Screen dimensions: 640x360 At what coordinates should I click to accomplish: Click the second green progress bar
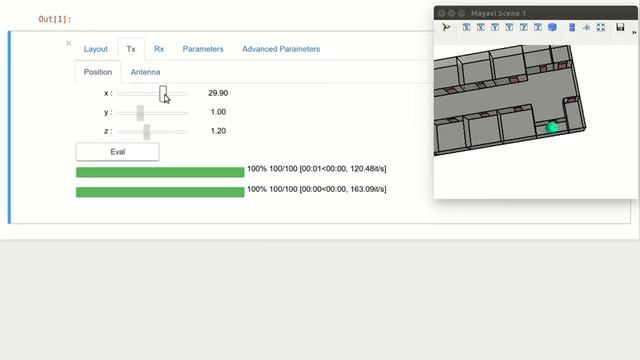click(x=160, y=192)
